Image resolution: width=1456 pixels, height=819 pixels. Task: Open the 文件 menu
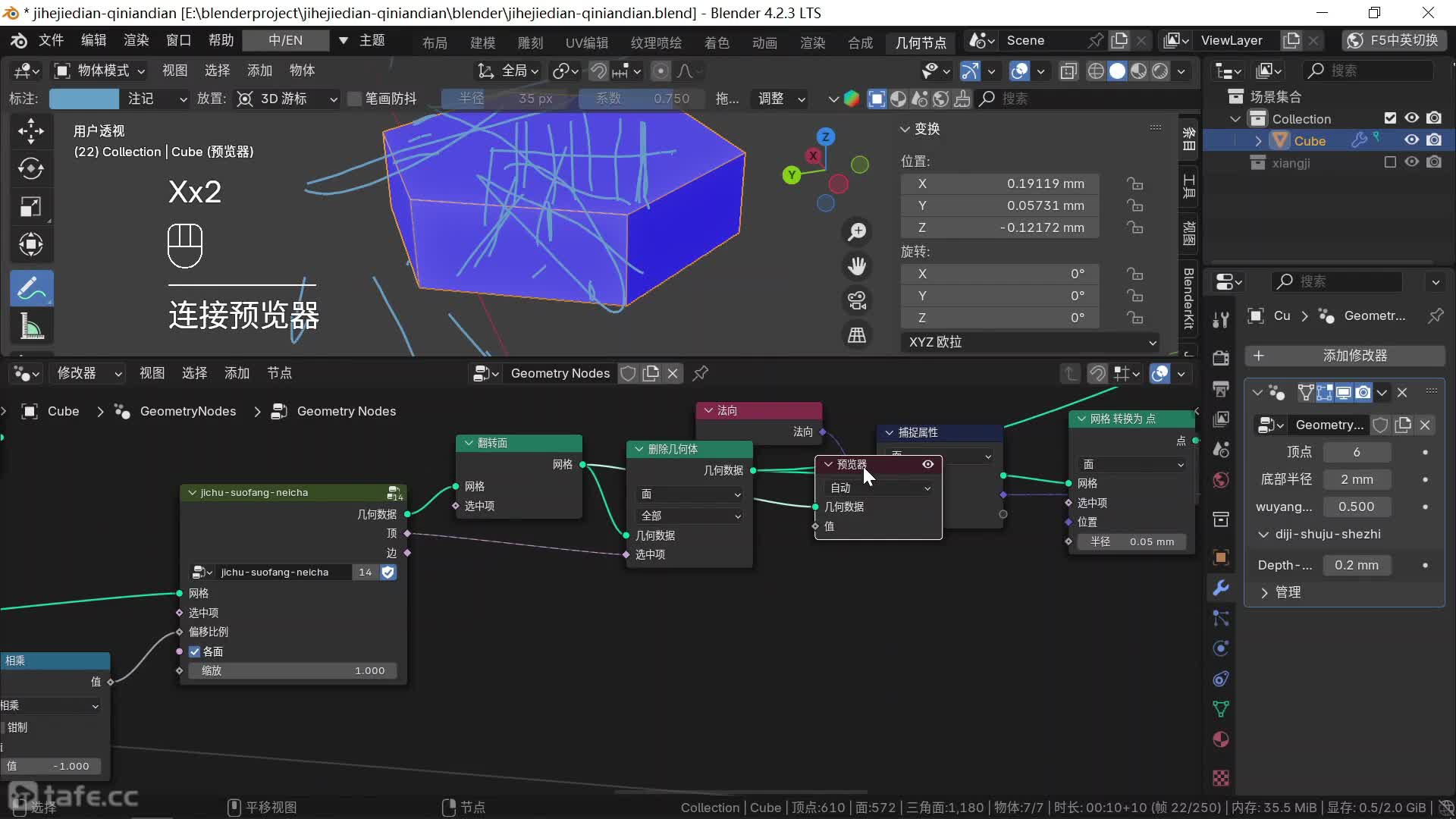51,40
